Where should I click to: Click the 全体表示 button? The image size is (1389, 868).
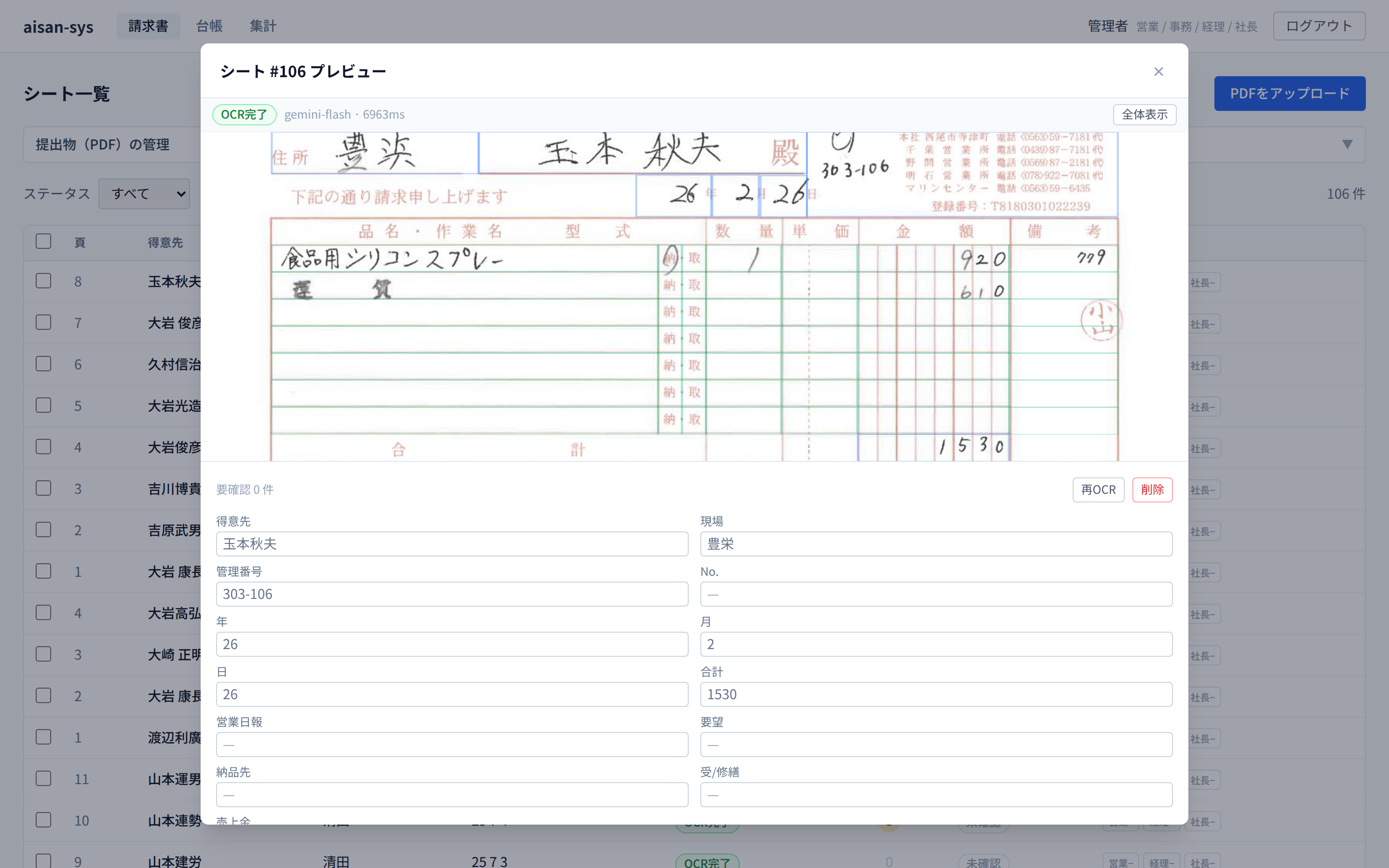tap(1144, 114)
